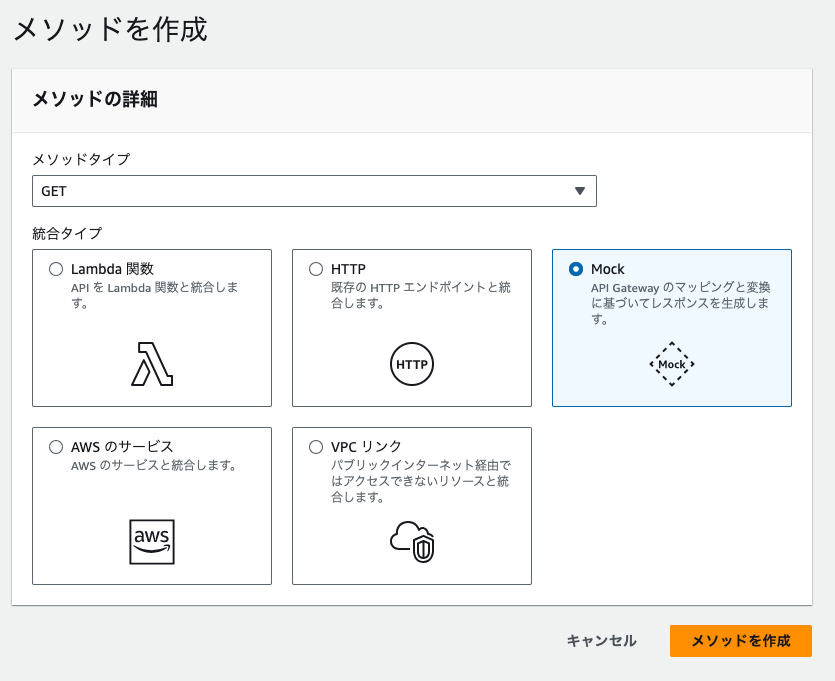Click the AWS のサービス card description
This screenshot has height=681, width=835.
click(x=153, y=465)
